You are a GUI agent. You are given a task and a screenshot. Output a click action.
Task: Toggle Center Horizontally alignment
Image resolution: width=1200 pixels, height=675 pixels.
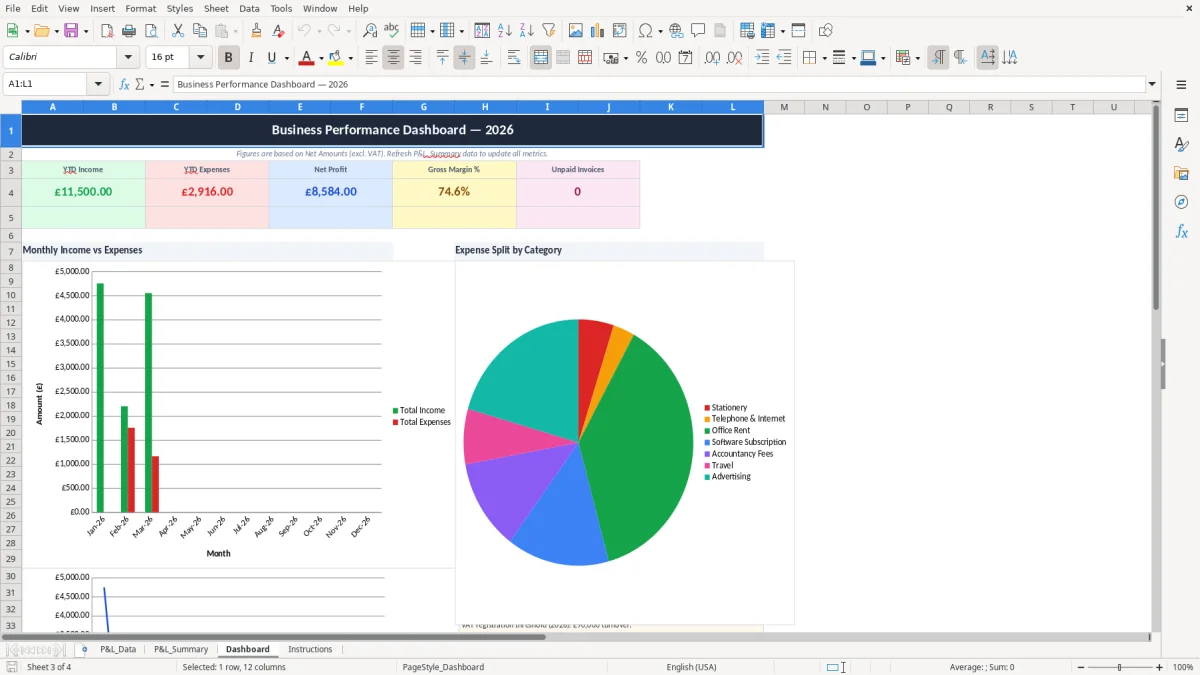393,58
